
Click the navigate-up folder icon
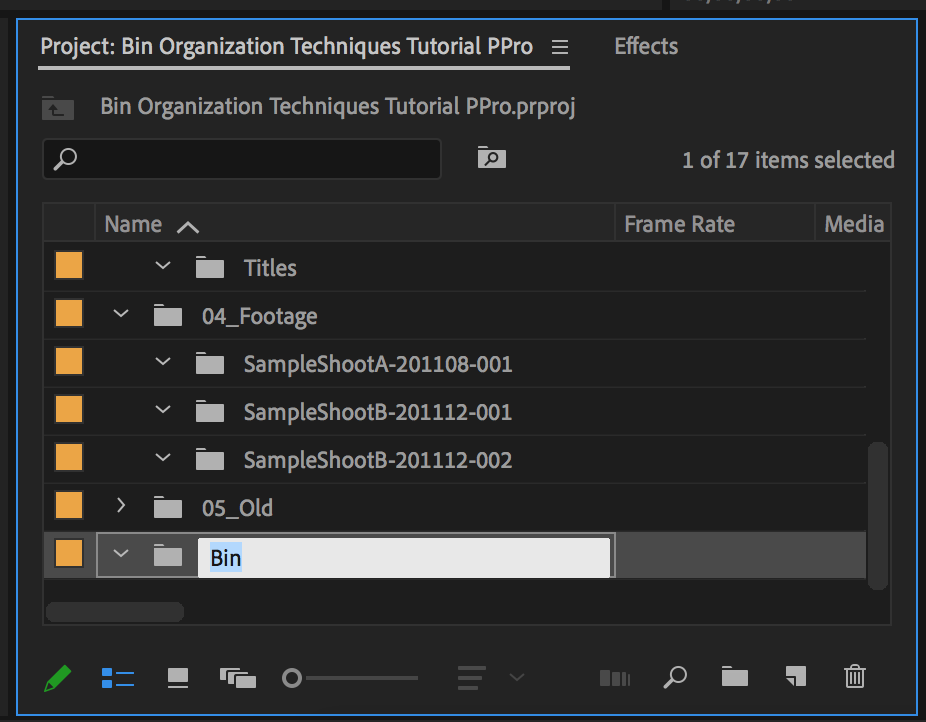click(x=58, y=108)
